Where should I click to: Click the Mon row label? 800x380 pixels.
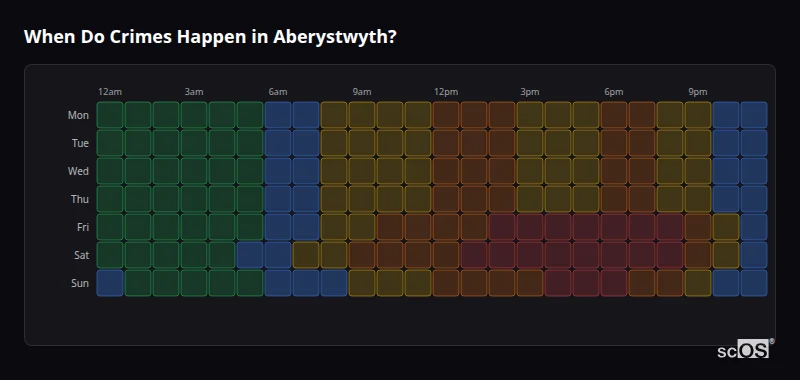pyautogui.click(x=78, y=115)
